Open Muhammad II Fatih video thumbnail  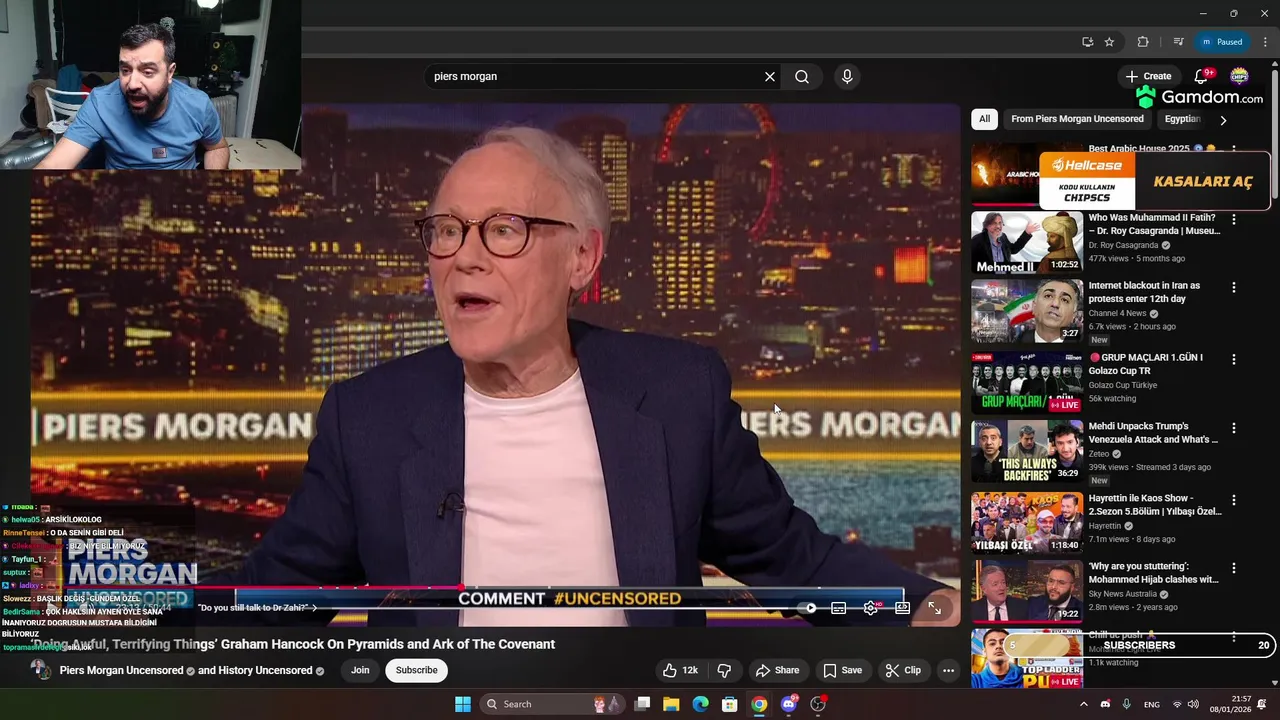coord(1026,243)
